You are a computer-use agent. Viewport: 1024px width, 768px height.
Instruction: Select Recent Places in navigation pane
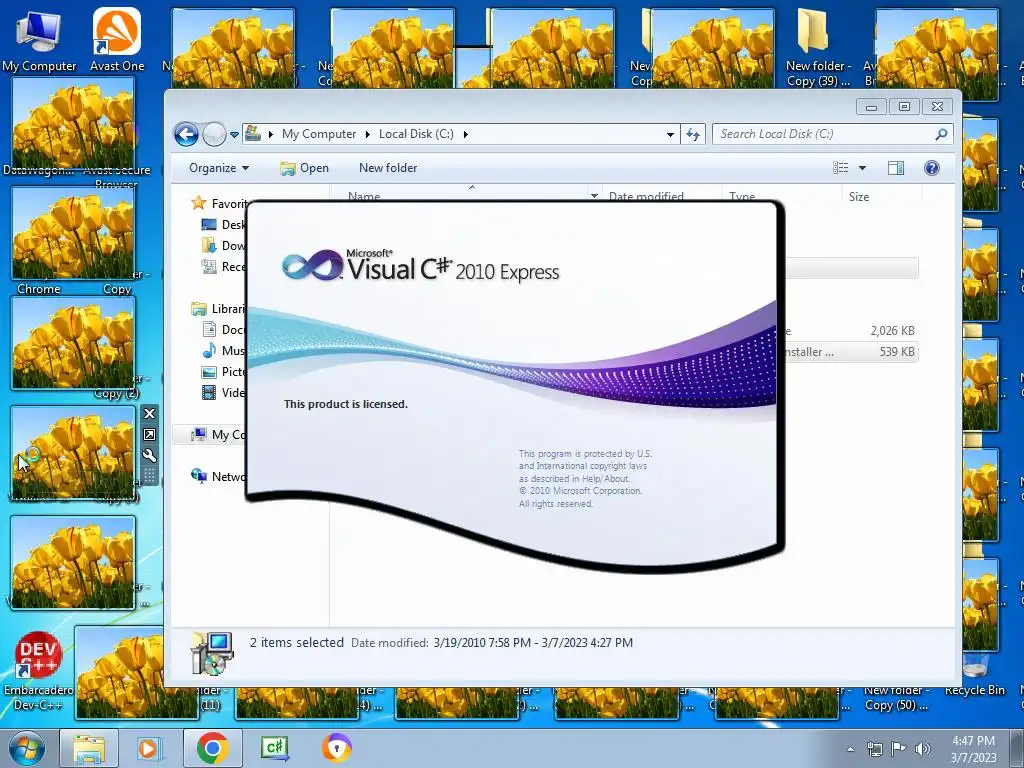(x=223, y=266)
